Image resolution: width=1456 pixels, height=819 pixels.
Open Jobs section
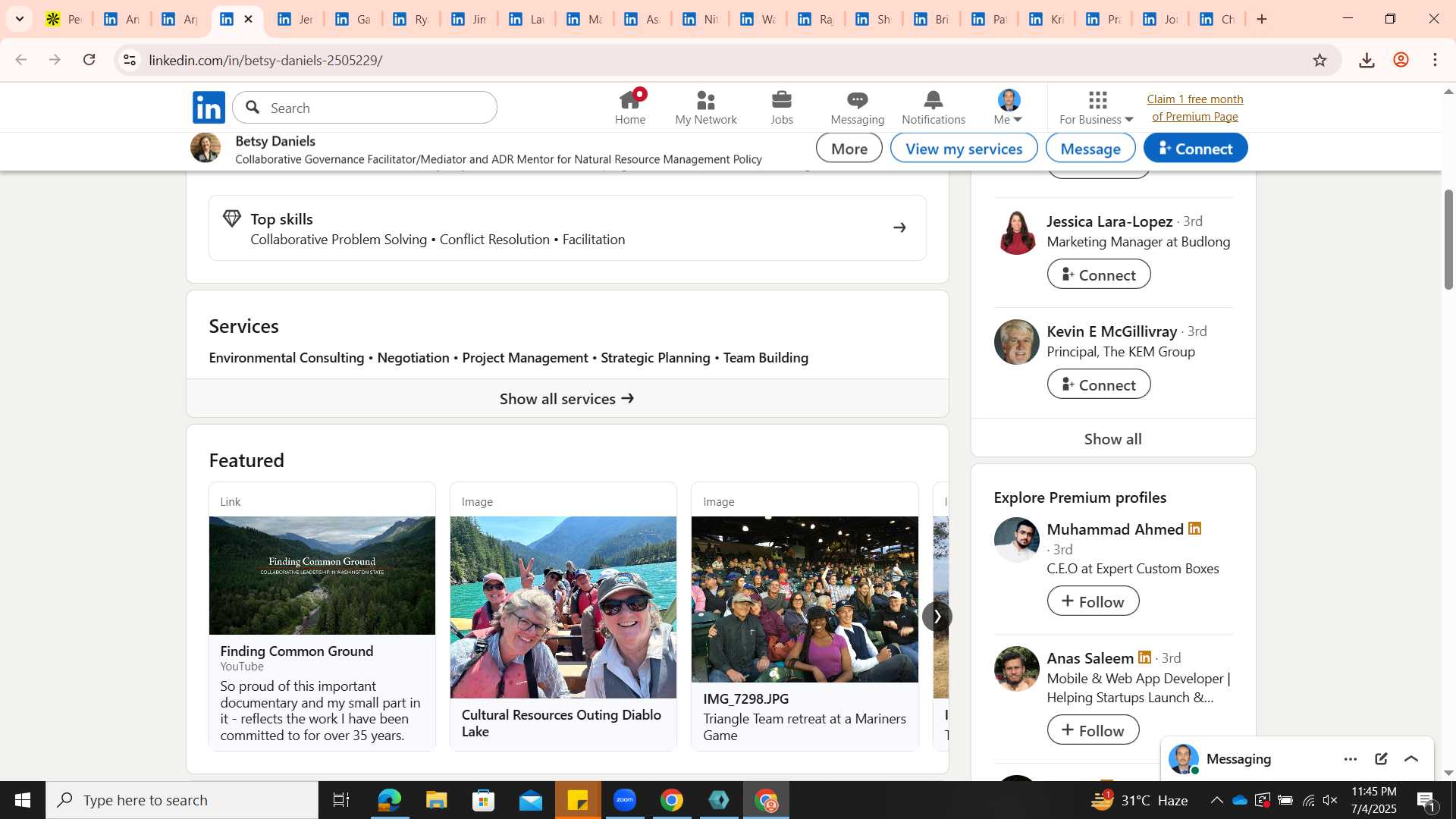781,107
